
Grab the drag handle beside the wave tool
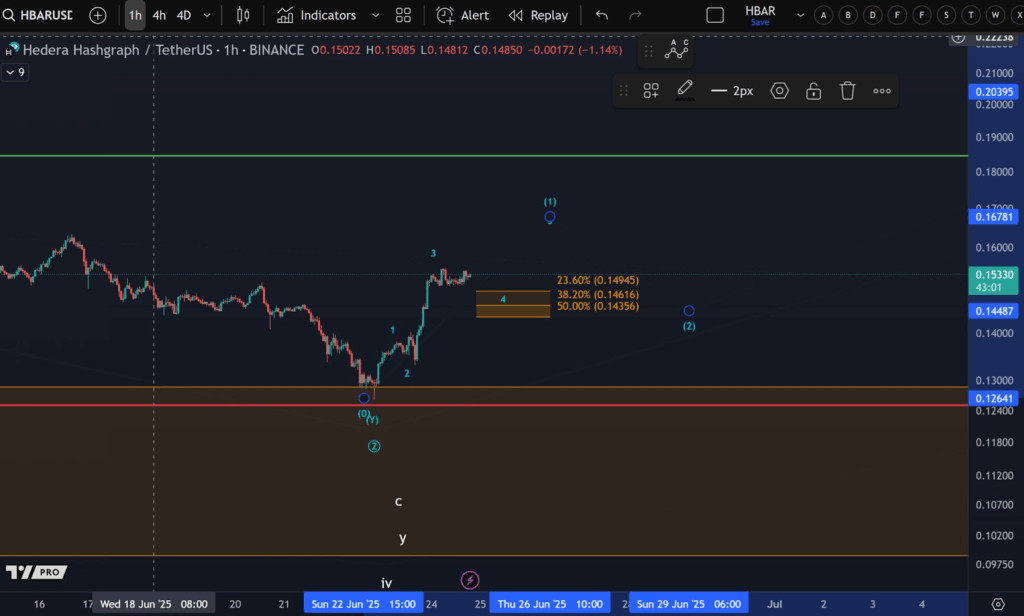click(x=648, y=50)
